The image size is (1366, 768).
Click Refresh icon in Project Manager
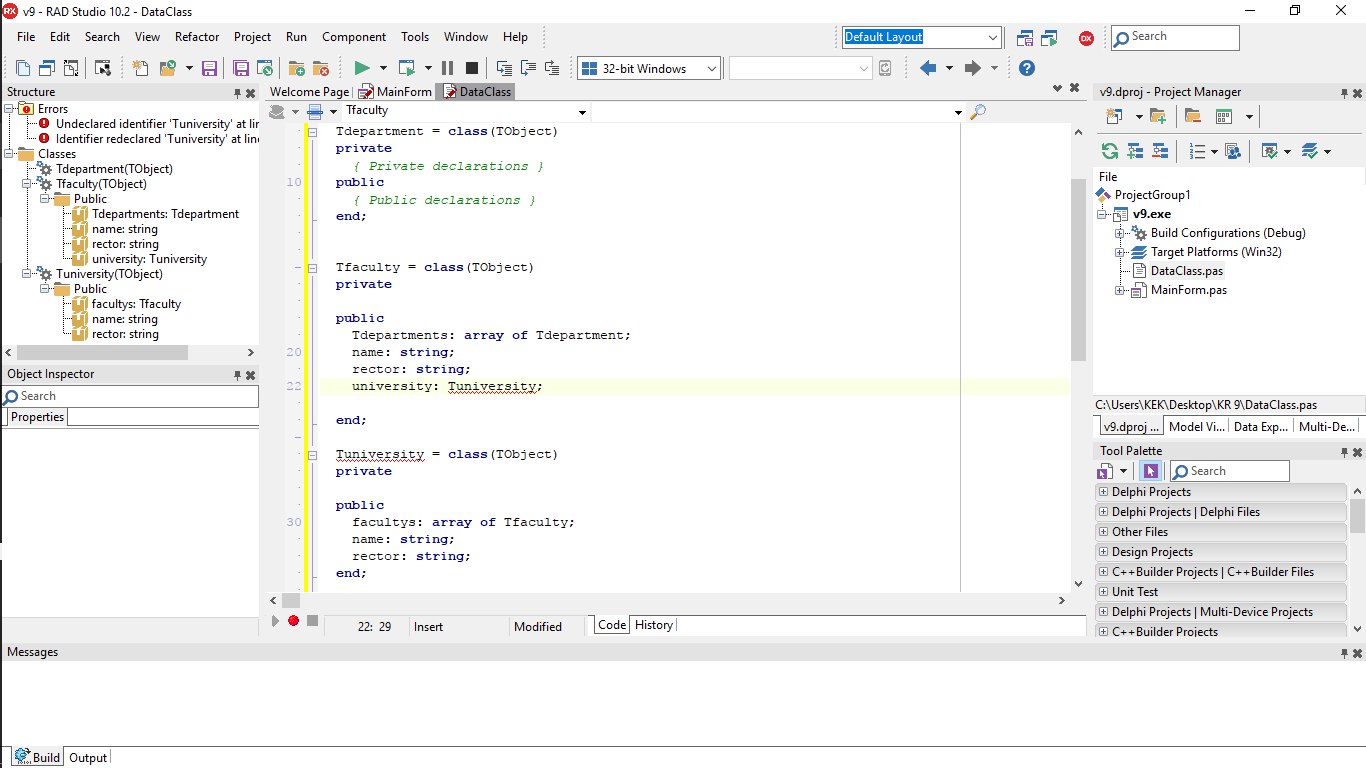1109,151
